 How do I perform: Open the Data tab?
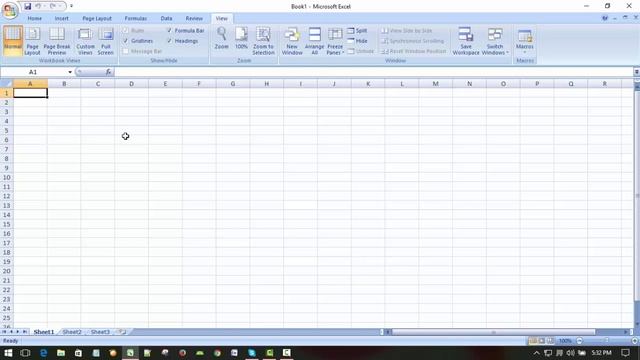[166, 18]
